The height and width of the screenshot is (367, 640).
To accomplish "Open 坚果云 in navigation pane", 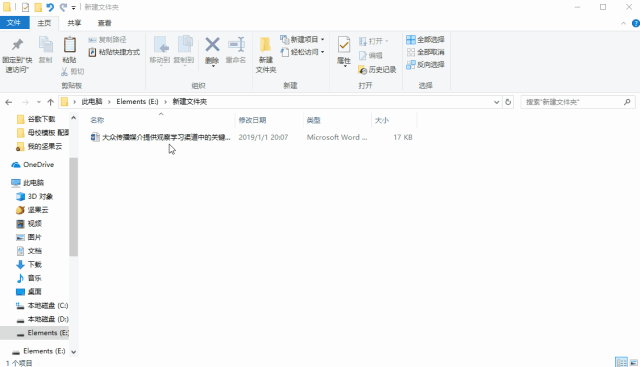I will coord(32,210).
